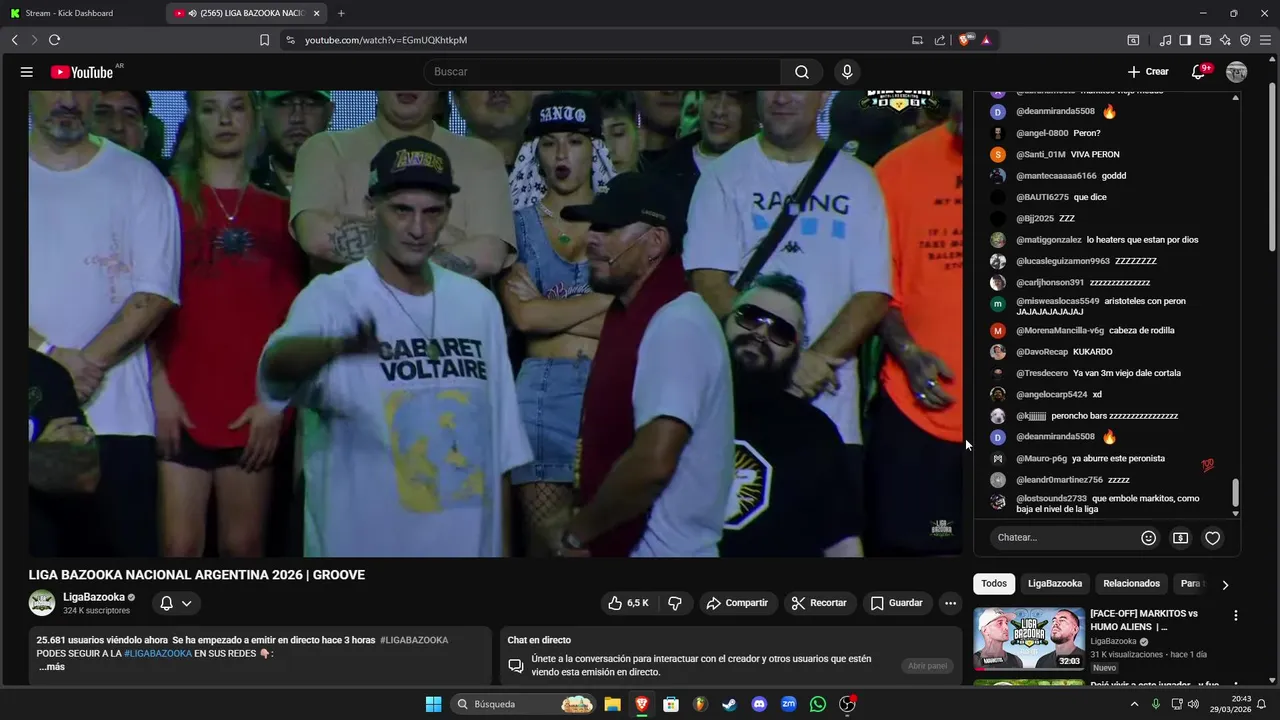Open YouTube notifications bell

(x=1198, y=72)
